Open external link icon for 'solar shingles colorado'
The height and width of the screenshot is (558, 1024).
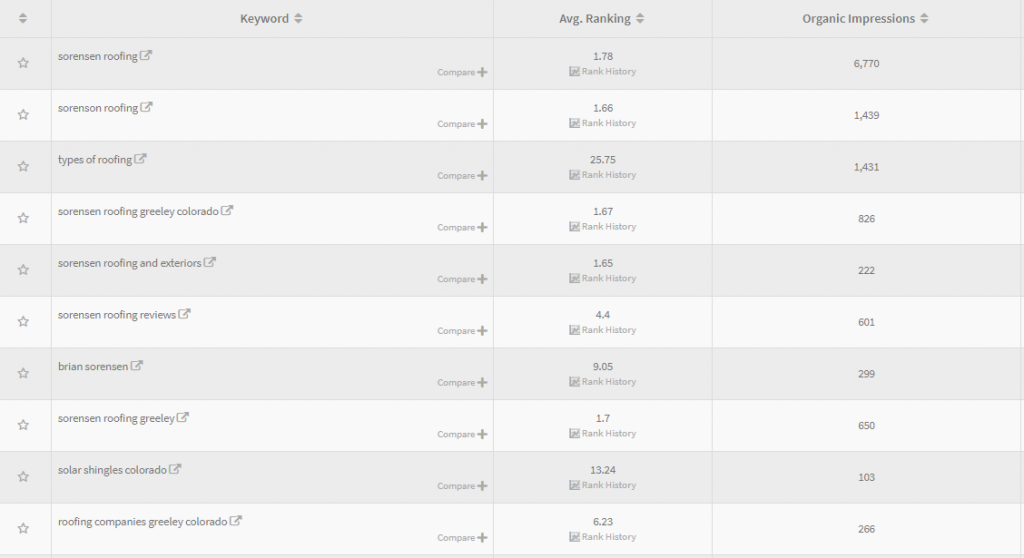(x=175, y=469)
